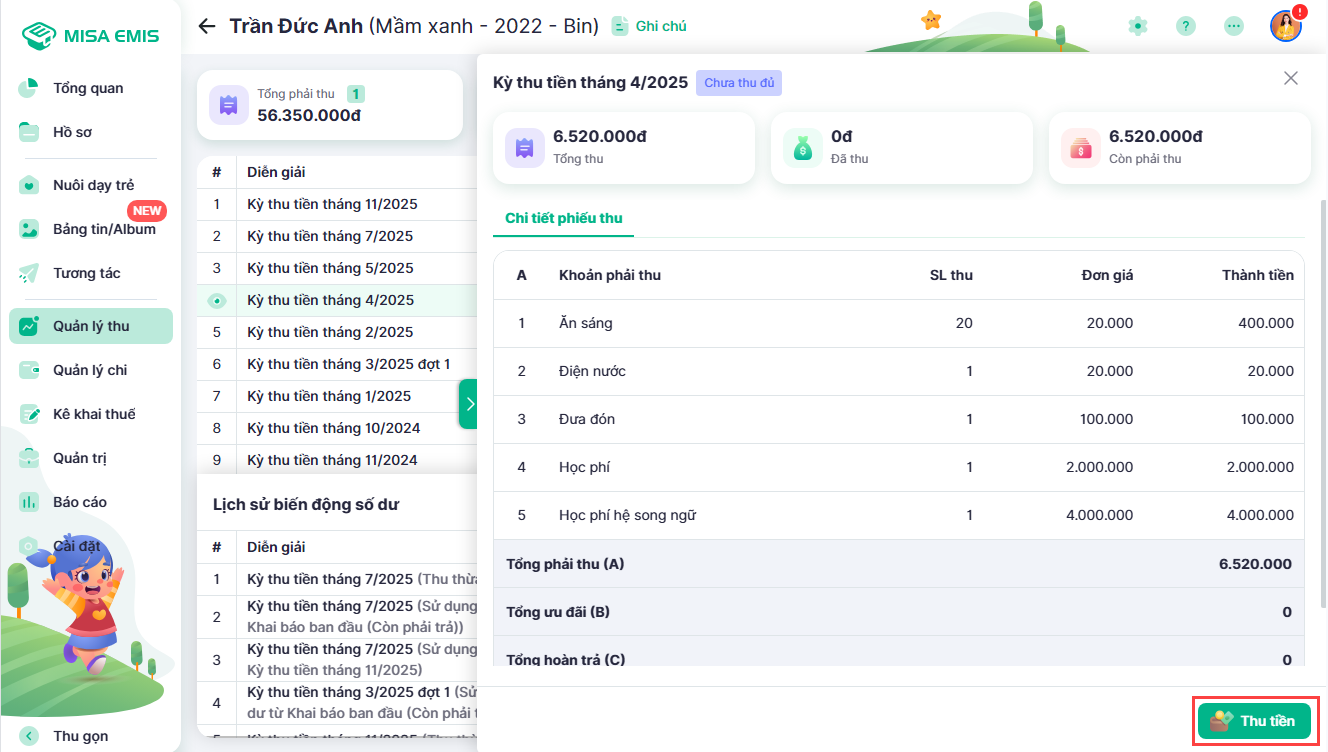Click the MISA EMIS logo

90,36
